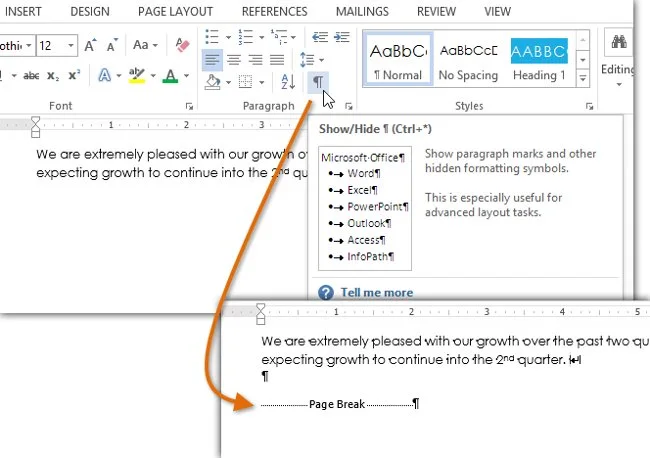
Task: Open the Numbering list button
Action: coord(245,37)
